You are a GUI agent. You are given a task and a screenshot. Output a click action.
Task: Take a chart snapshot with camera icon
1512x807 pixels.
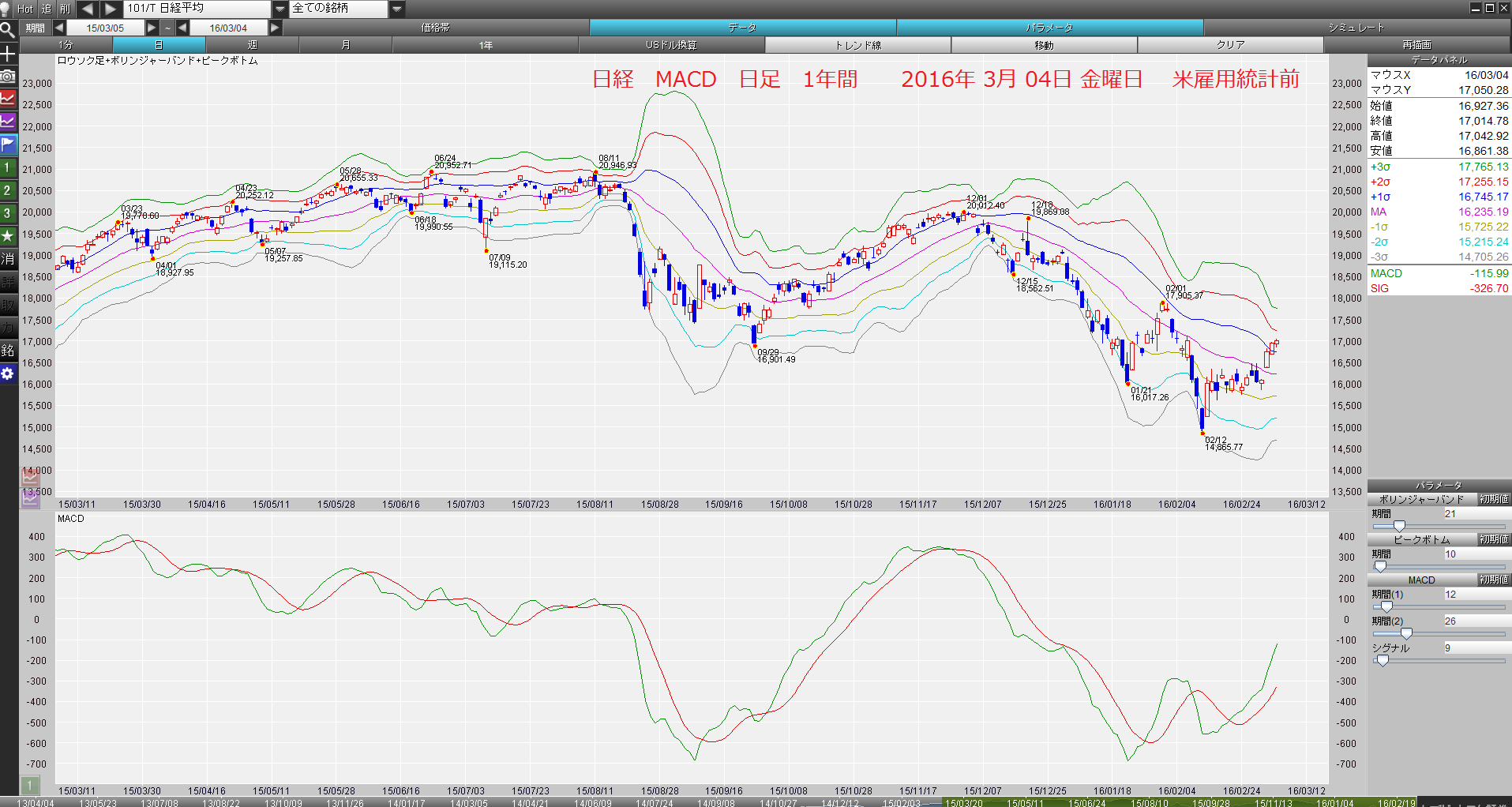[8, 76]
